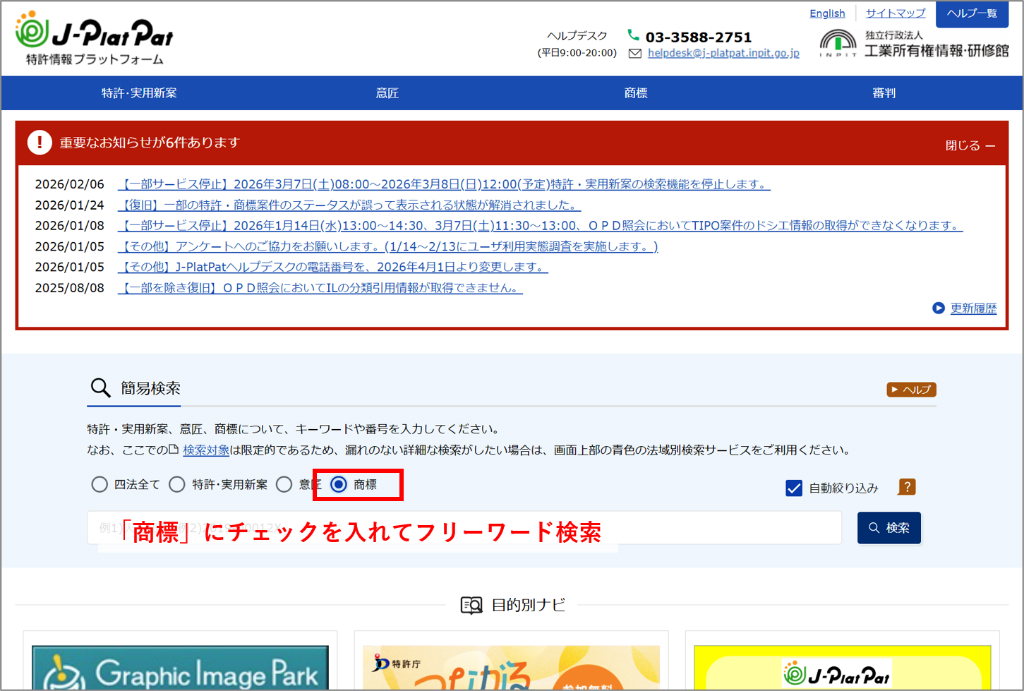The height and width of the screenshot is (691, 1024).
Task: Open the English version link
Action: click(828, 12)
